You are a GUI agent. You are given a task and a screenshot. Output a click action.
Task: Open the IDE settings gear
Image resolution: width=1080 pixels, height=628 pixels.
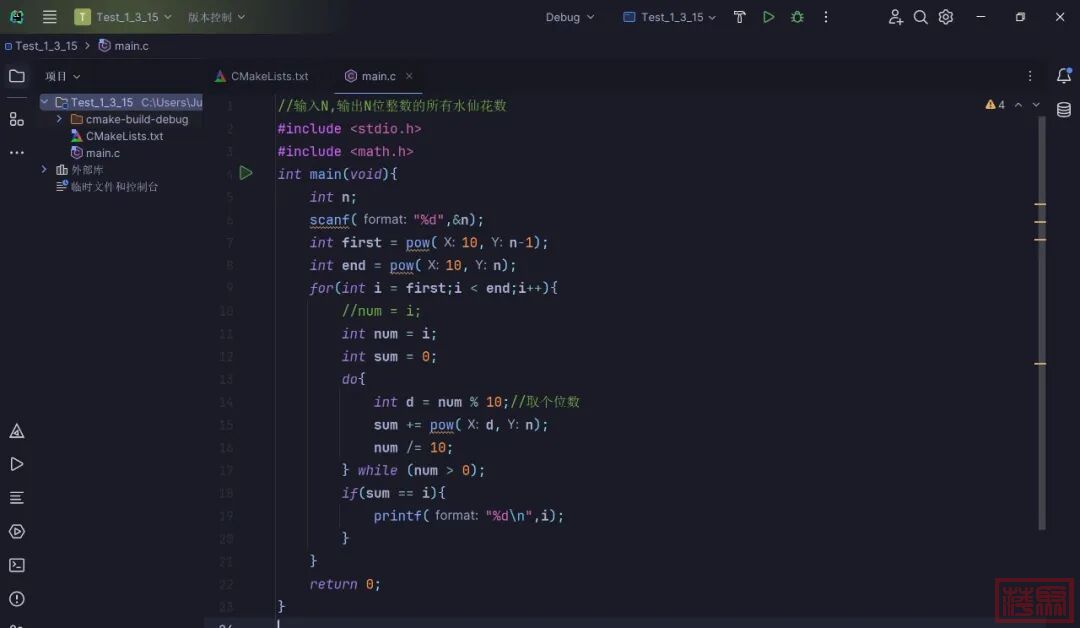point(946,17)
